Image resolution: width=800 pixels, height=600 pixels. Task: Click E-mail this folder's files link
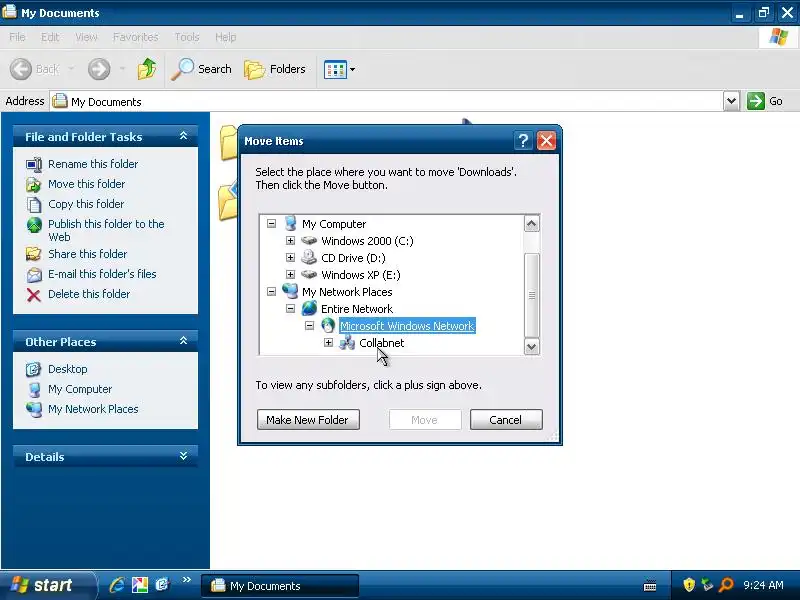102,274
